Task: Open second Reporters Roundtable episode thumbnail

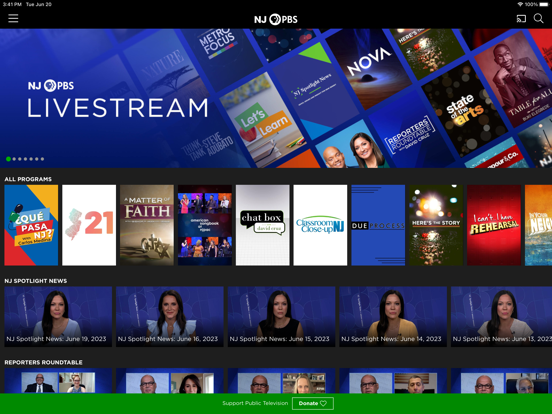Action: pyautogui.click(x=170, y=381)
